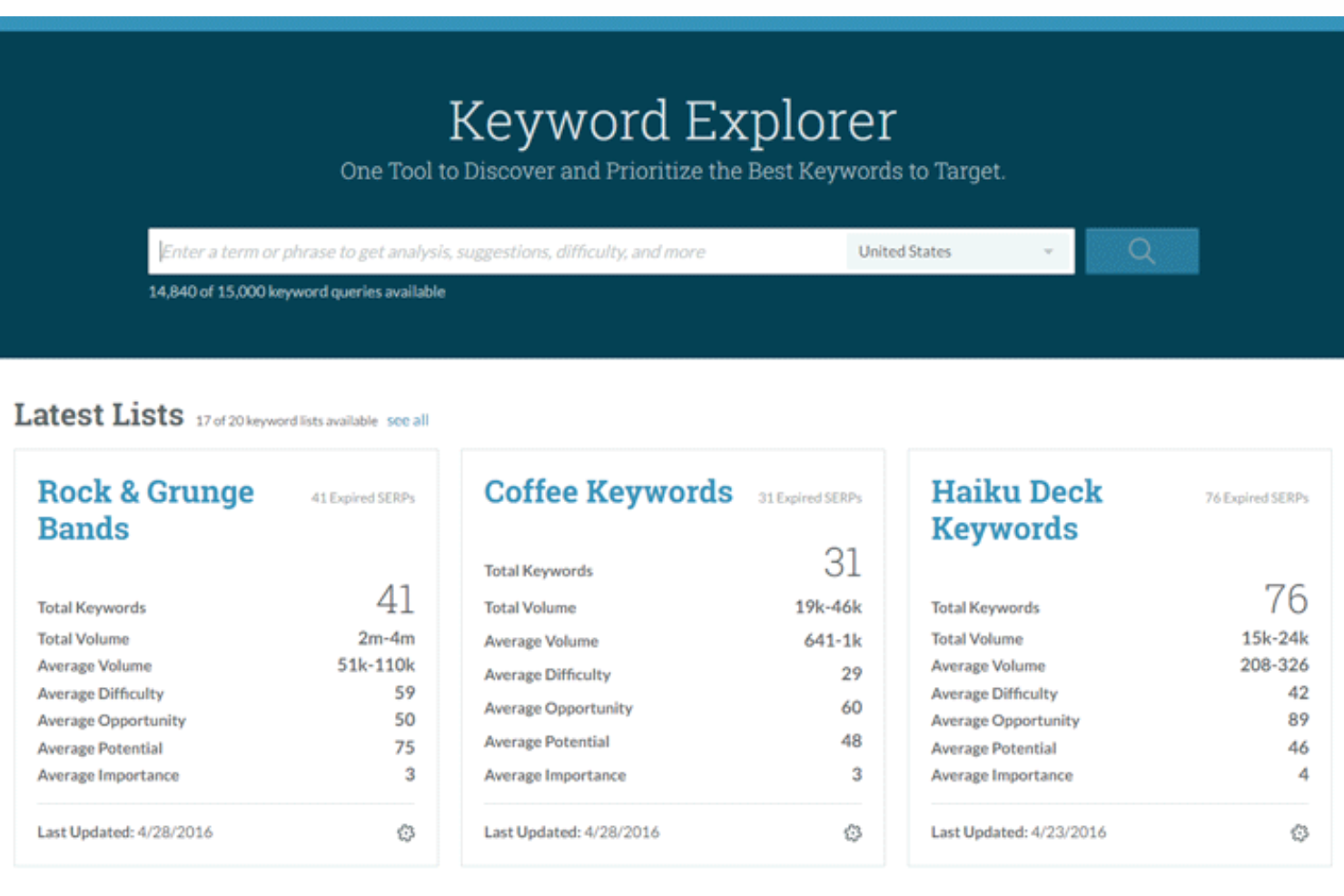1344x896 pixels.
Task: Open the settings gear on Haiku Deck Keywords
Action: pyautogui.click(x=1301, y=832)
